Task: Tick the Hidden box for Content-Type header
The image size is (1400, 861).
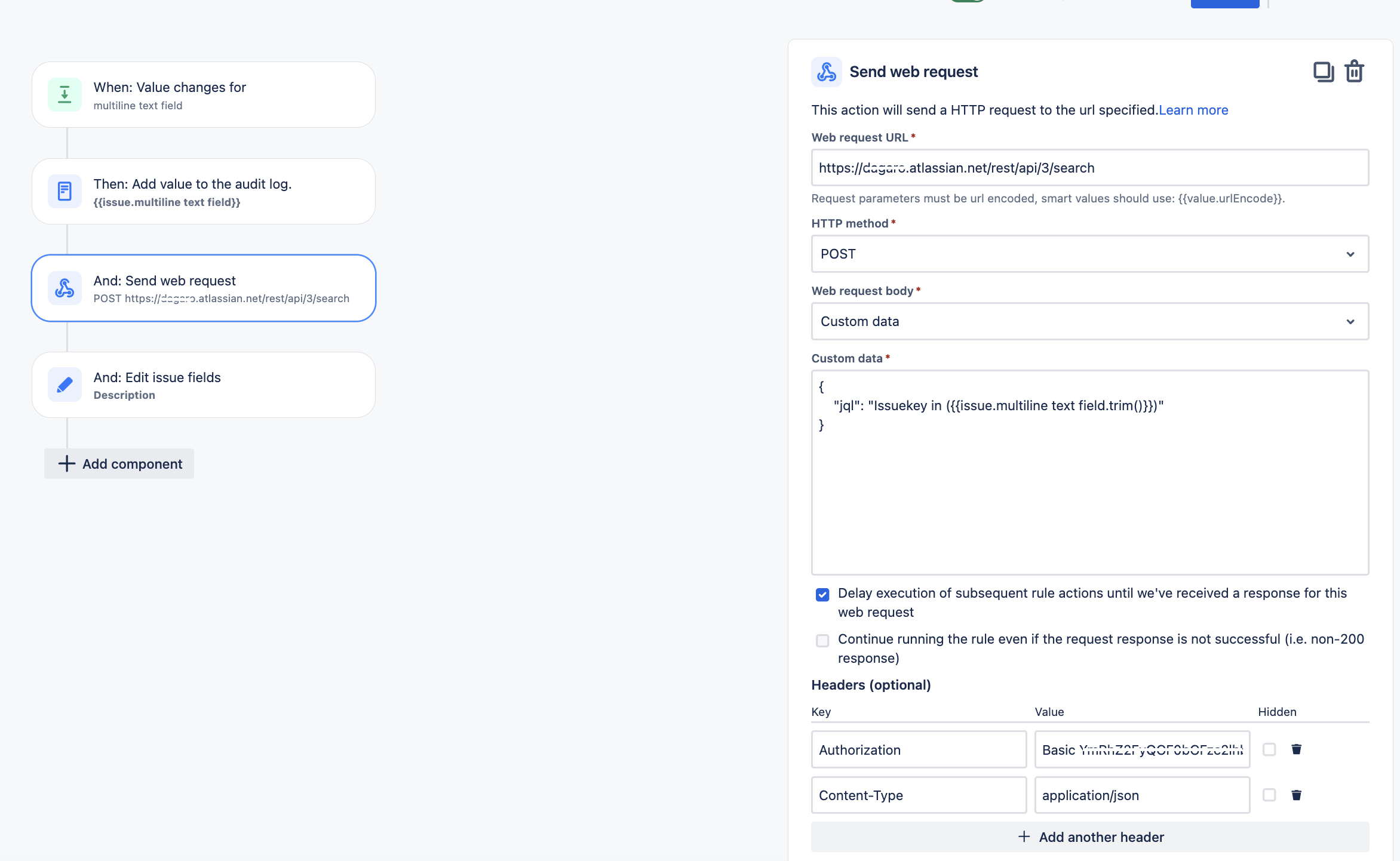Action: [x=1269, y=795]
